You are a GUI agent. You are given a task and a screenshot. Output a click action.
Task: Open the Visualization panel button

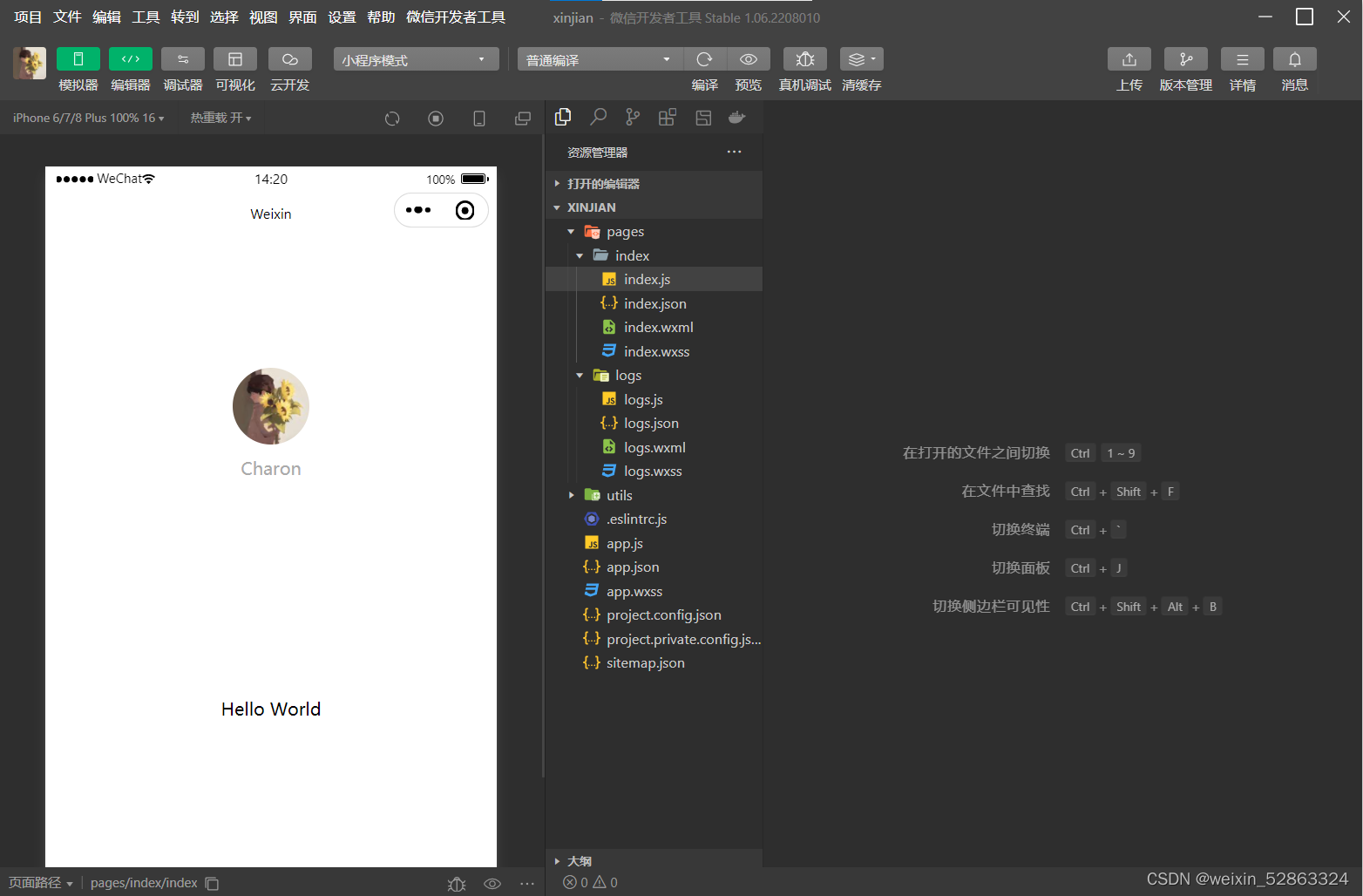coord(235,59)
